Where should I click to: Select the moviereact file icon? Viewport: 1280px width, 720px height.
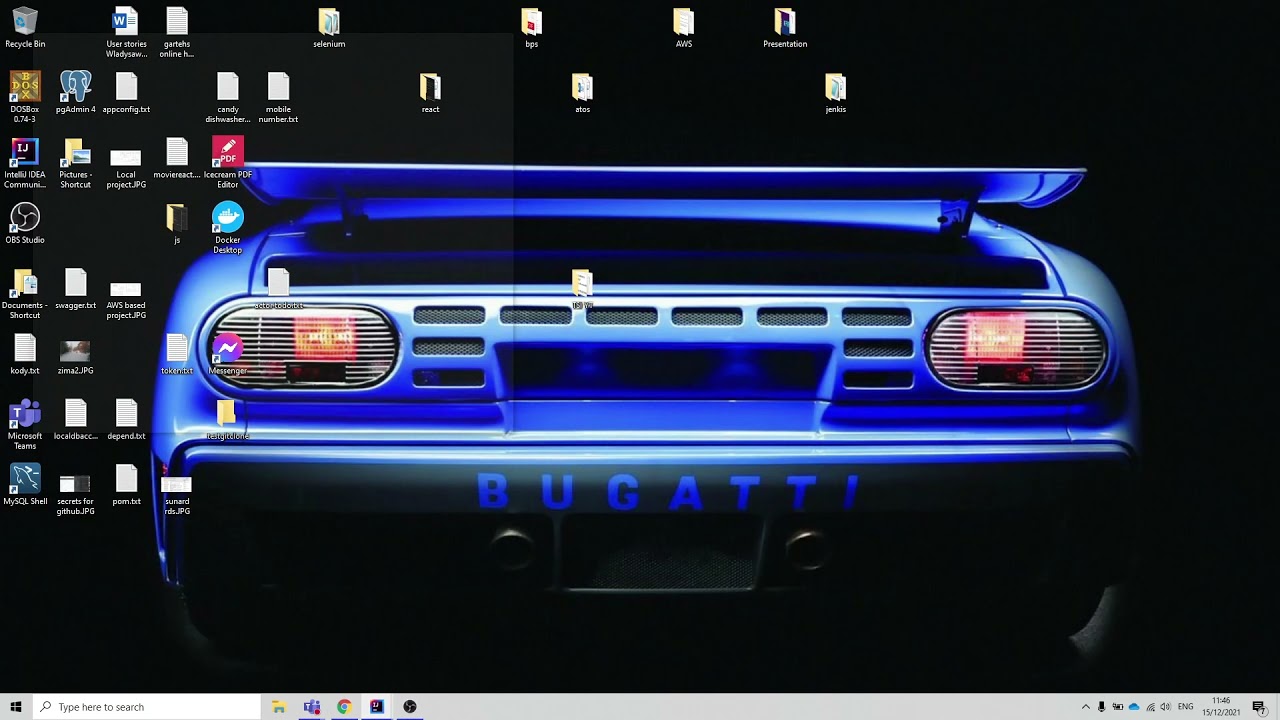click(x=177, y=158)
